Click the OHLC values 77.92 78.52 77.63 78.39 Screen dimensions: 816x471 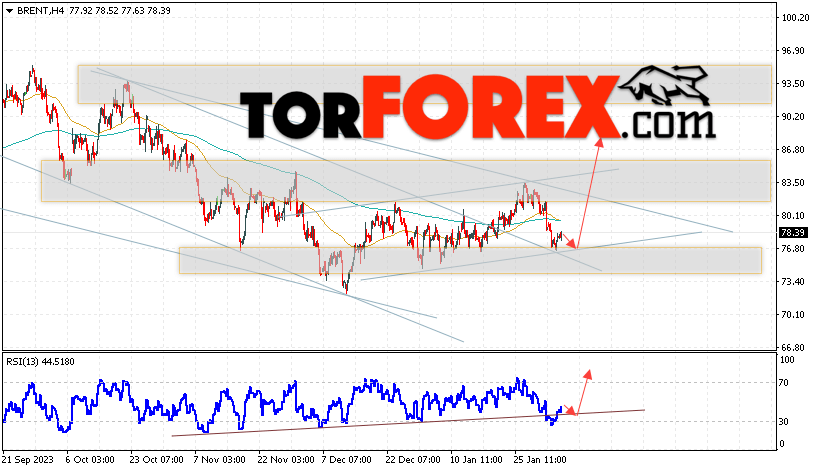pyautogui.click(x=120, y=10)
